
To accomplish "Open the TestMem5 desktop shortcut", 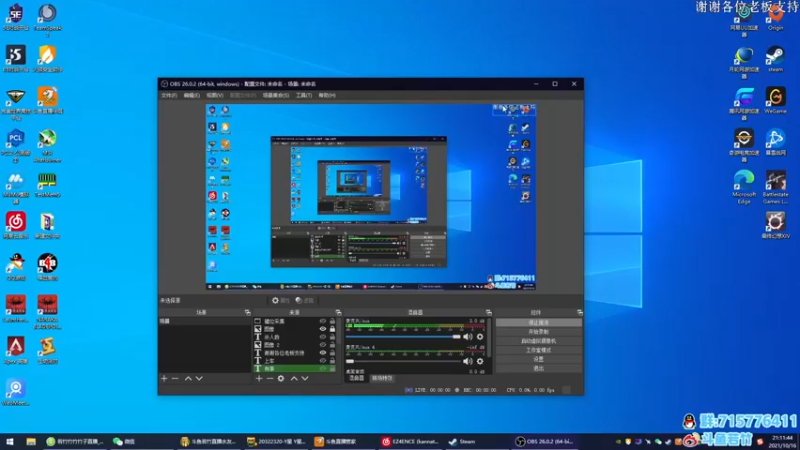I will point(47,185).
